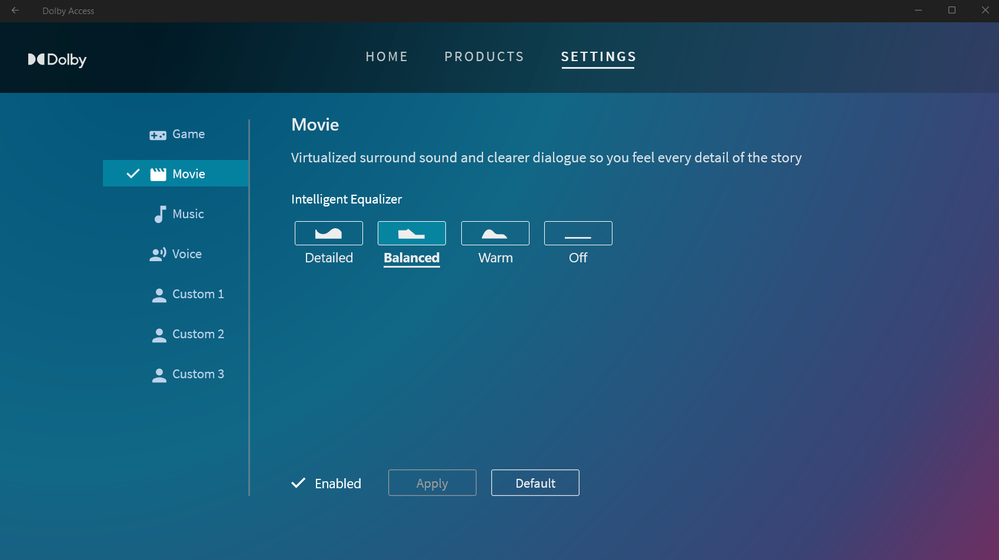Open the Custom 2 profile label
The height and width of the screenshot is (560, 999).
[198, 334]
